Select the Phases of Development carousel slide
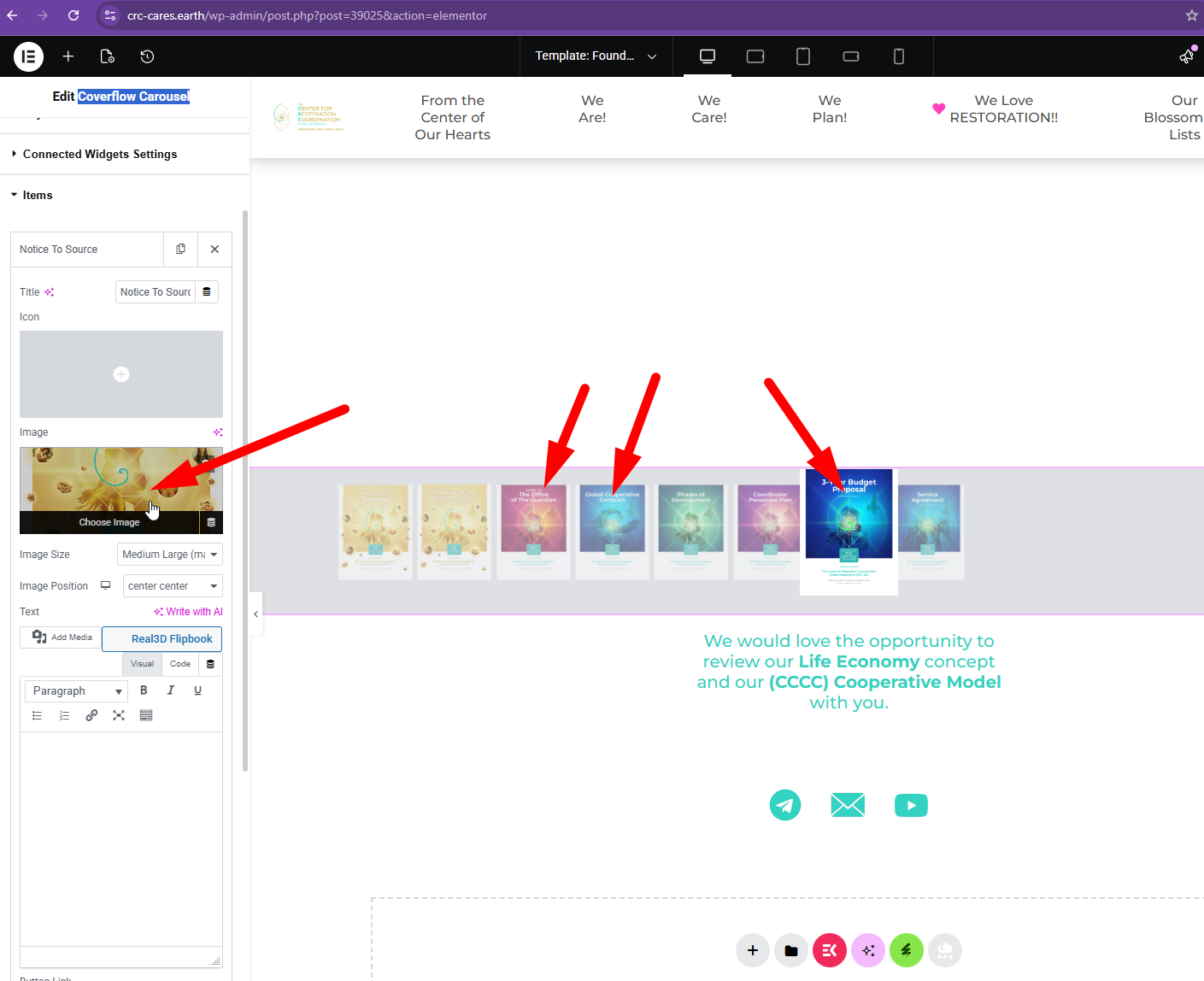The image size is (1204, 981). point(691,532)
